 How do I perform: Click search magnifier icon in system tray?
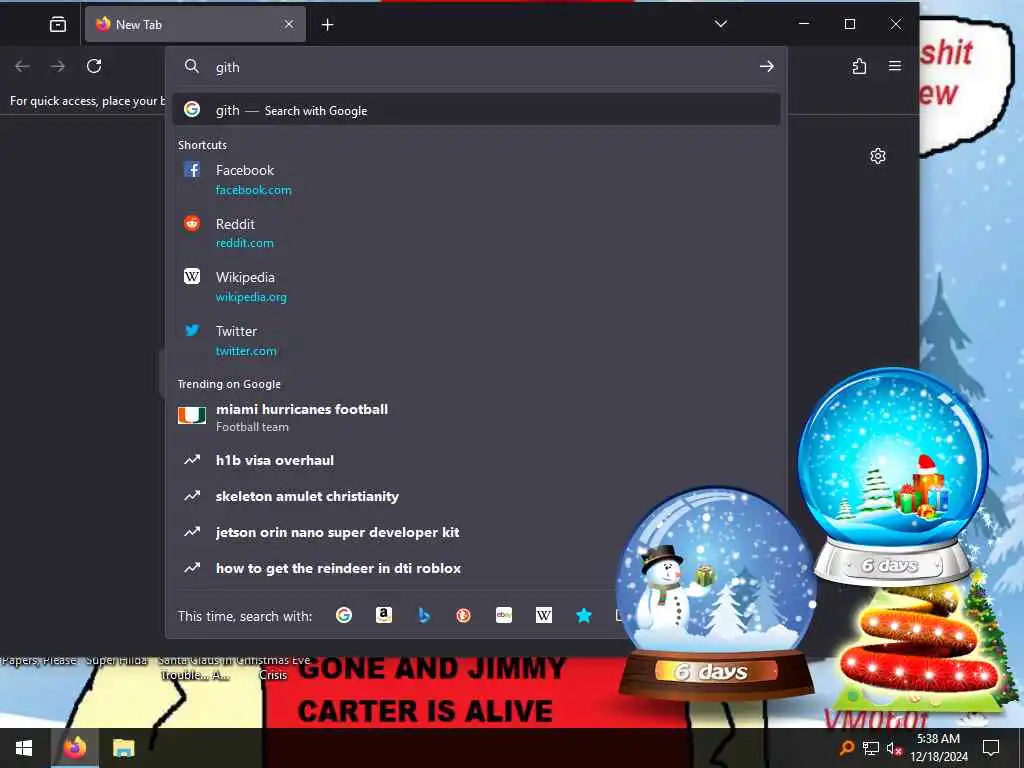pyautogui.click(x=846, y=748)
